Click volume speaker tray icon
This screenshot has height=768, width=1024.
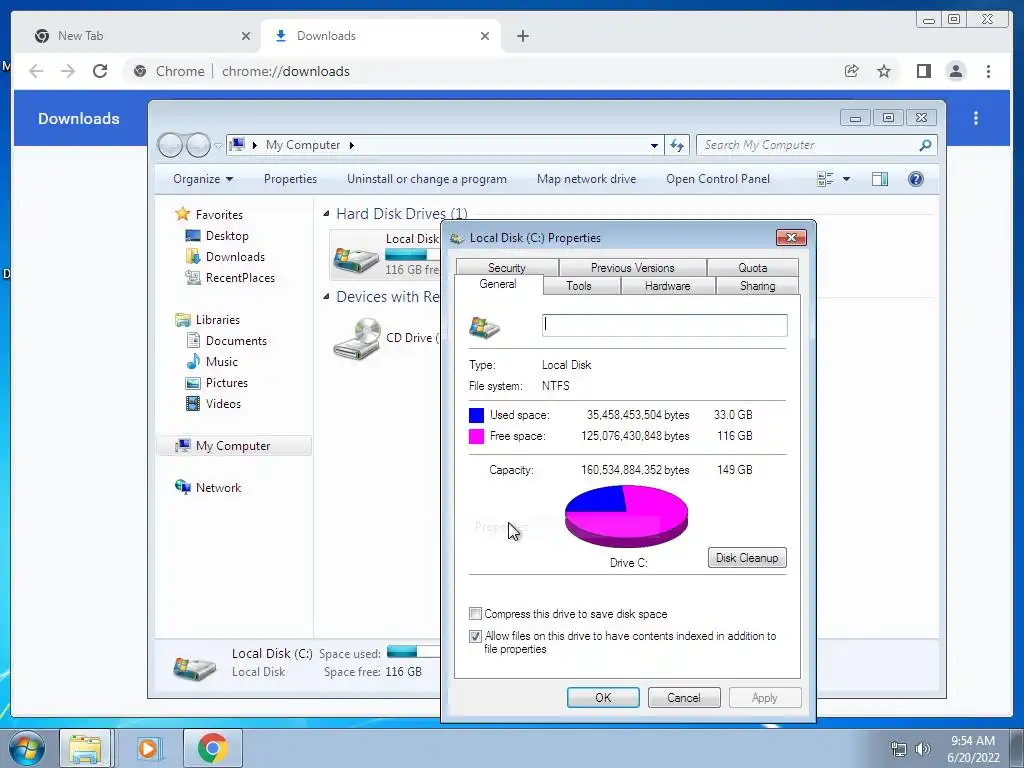coord(923,749)
